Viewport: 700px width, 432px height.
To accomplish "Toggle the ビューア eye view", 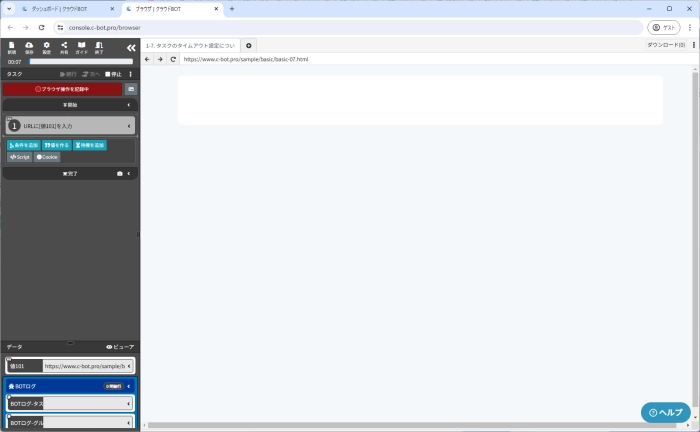I will pyautogui.click(x=119, y=347).
